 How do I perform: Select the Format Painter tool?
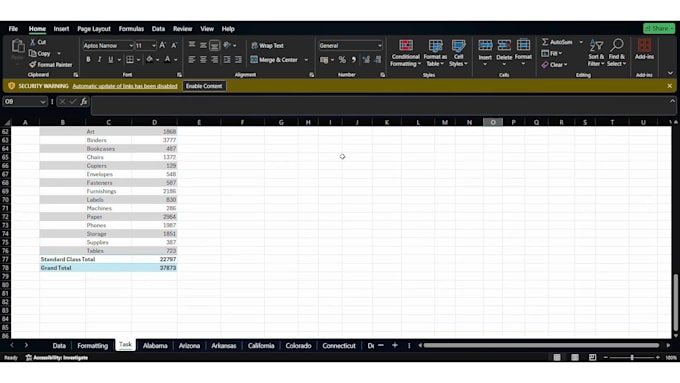click(x=50, y=65)
